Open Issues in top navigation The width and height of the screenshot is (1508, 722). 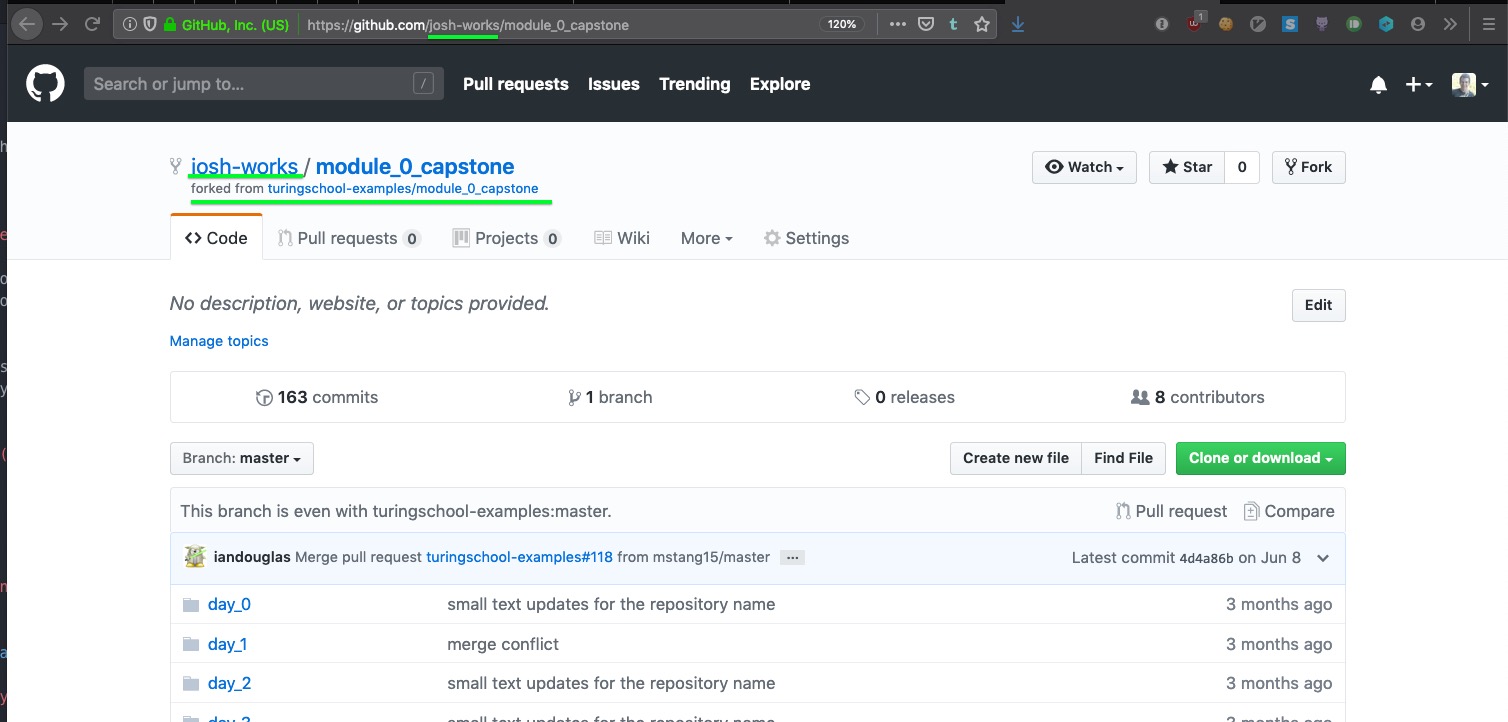(613, 84)
